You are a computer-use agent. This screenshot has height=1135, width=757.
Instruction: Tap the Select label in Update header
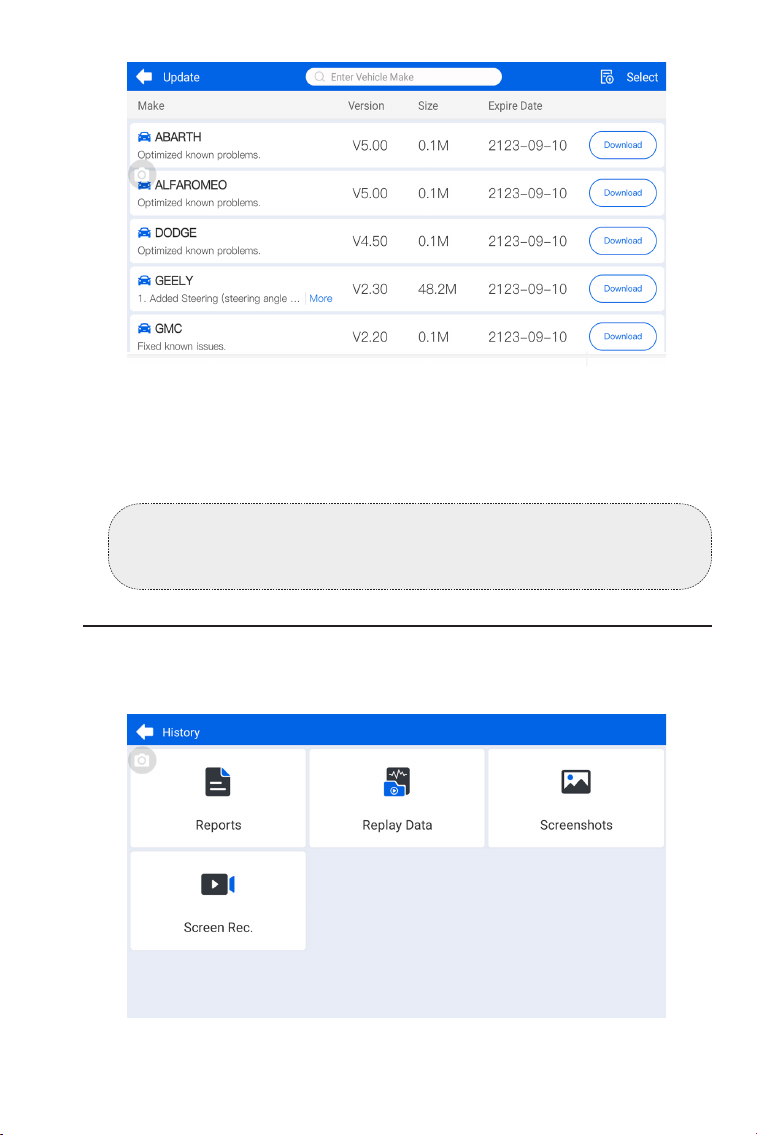click(x=642, y=77)
